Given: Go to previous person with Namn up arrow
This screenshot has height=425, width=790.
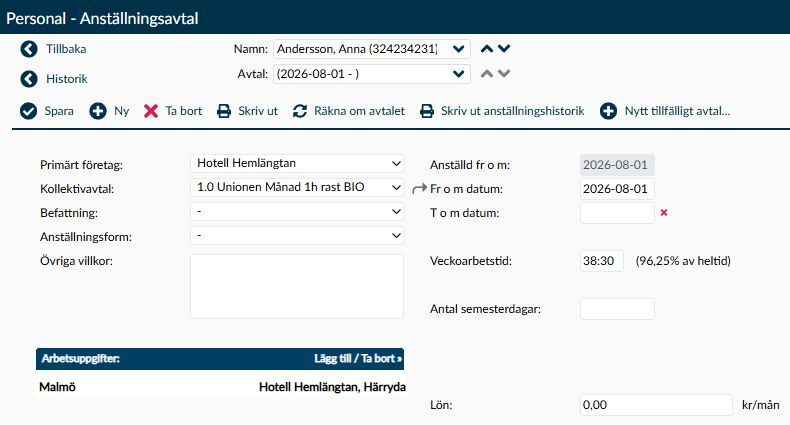Looking at the screenshot, I should 487,49.
